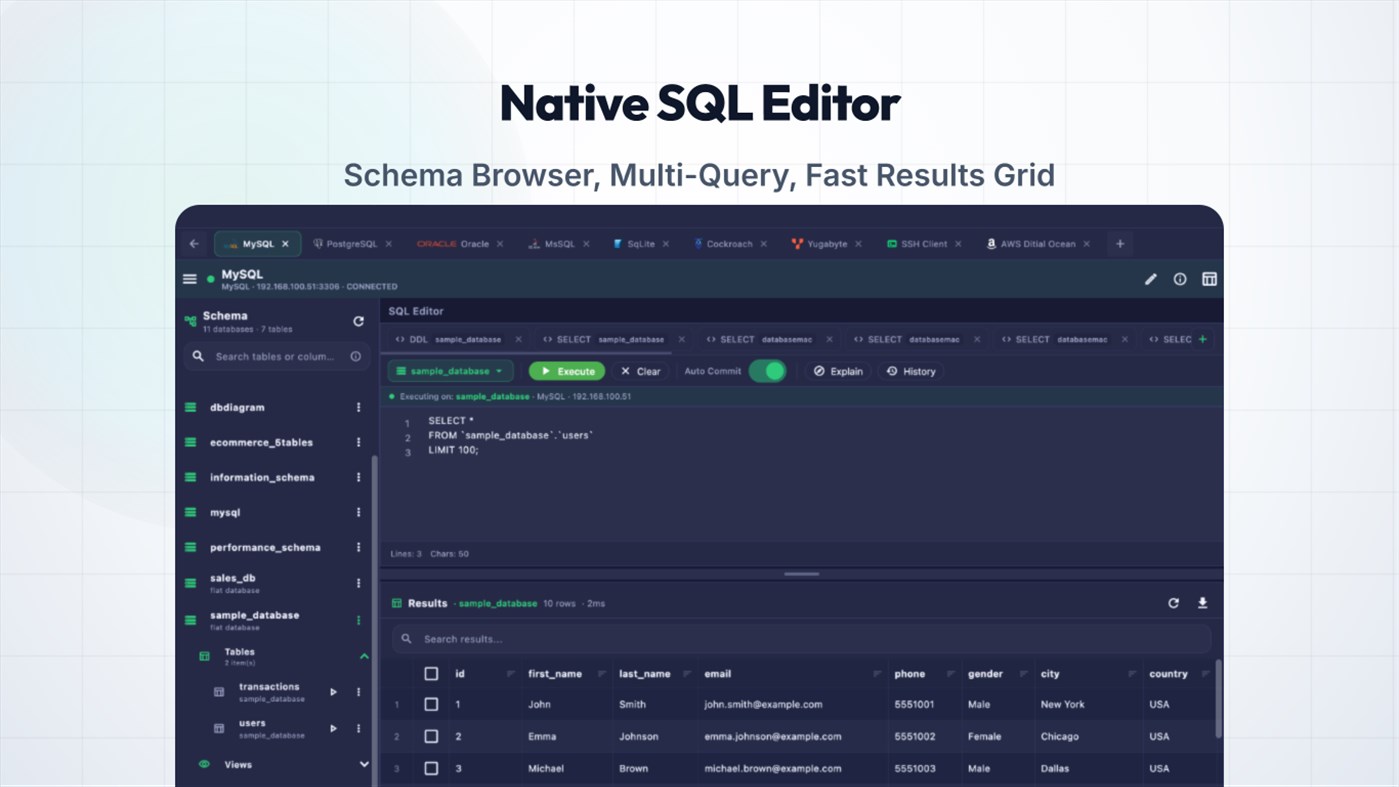Image resolution: width=1399 pixels, height=787 pixels.
Task: Toggle the Auto Commit switch
Action: tap(767, 371)
